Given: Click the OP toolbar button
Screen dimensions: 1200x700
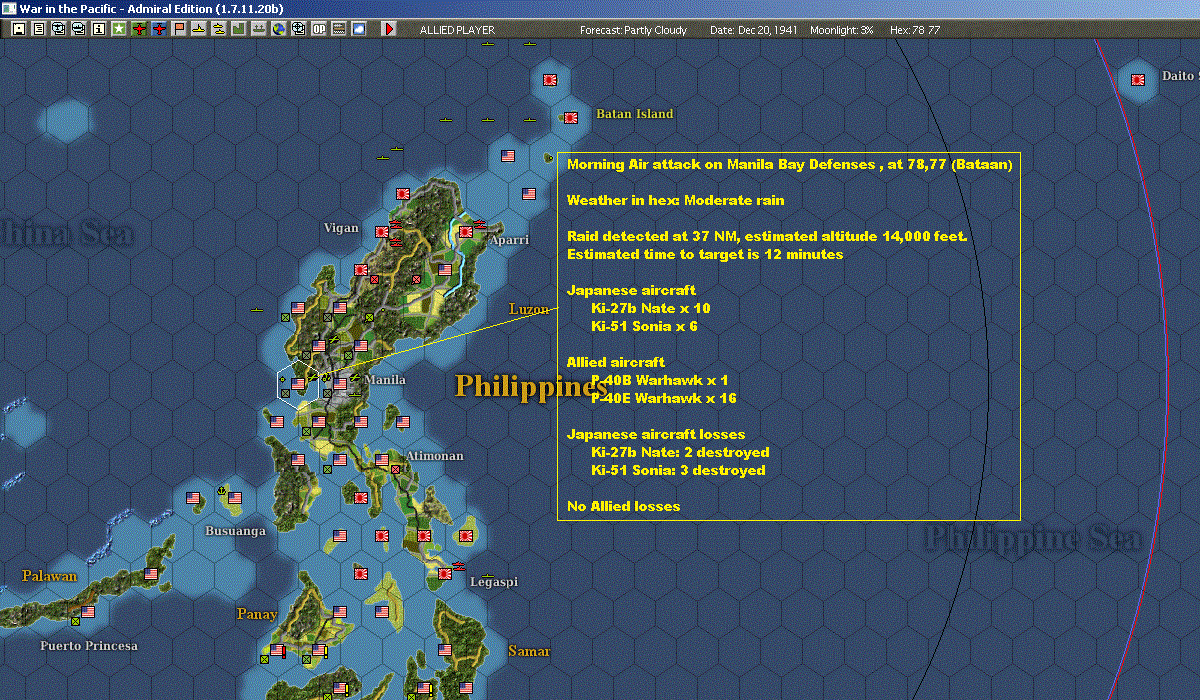Looking at the screenshot, I should 318,29.
